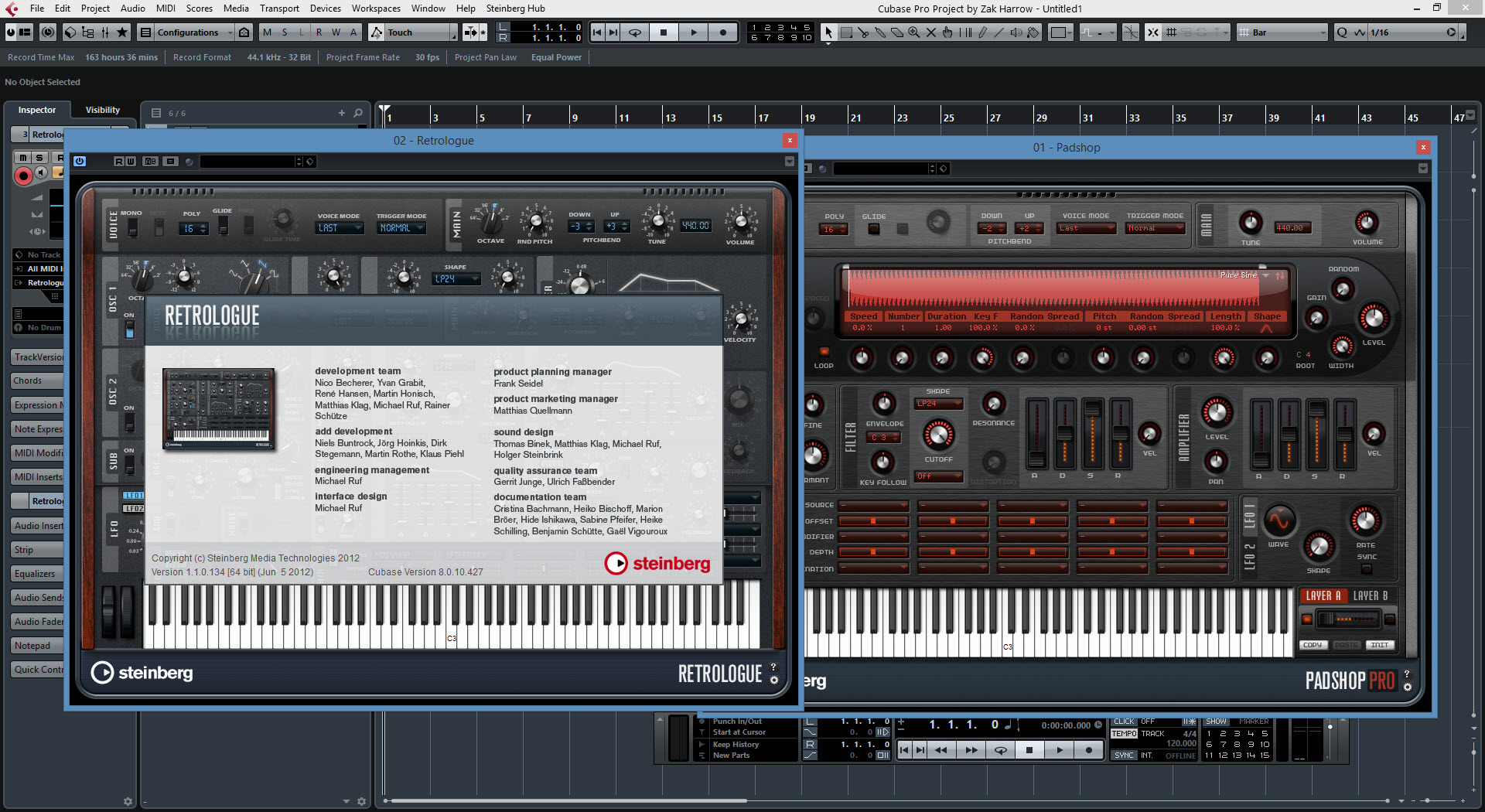Image resolution: width=1485 pixels, height=812 pixels.
Task: Switch to the Visibility tab
Action: pyautogui.click(x=102, y=110)
